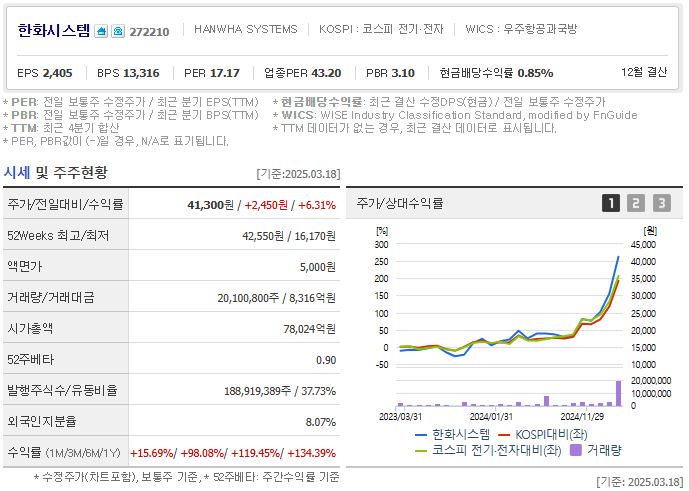Select the WICS 우주항공과국방 classification
The image size is (689, 491).
tap(521, 29)
